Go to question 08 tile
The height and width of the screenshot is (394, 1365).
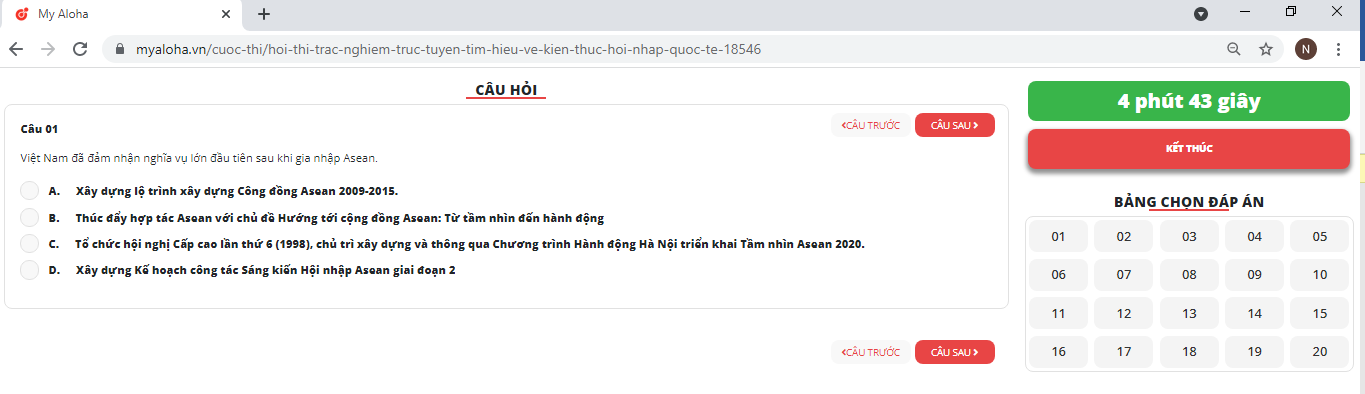click(x=1189, y=274)
